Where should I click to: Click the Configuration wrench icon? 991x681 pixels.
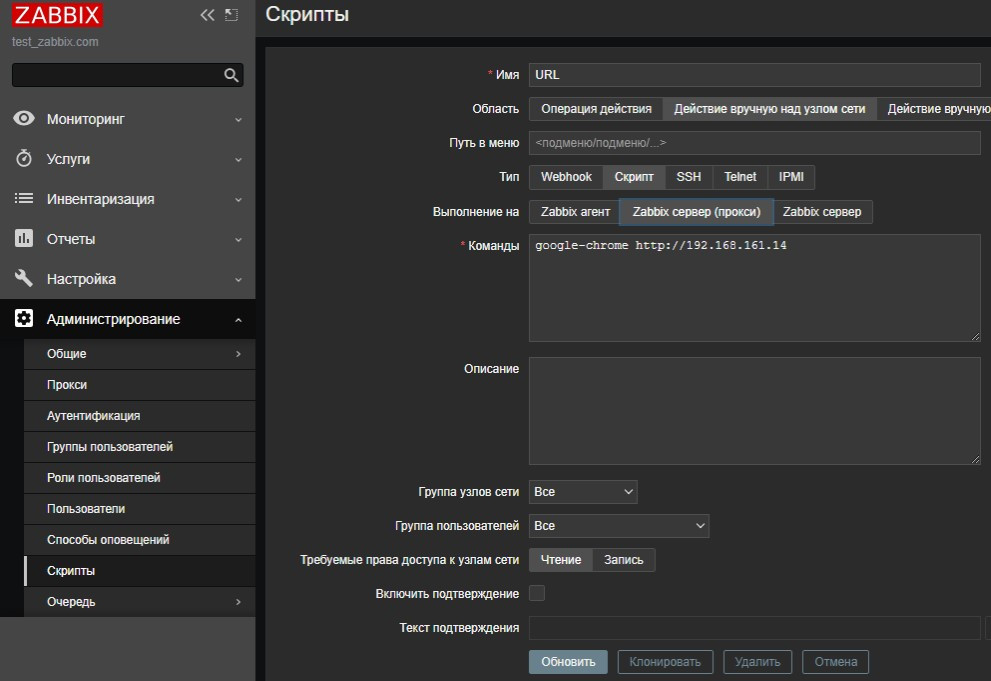pyautogui.click(x=24, y=279)
